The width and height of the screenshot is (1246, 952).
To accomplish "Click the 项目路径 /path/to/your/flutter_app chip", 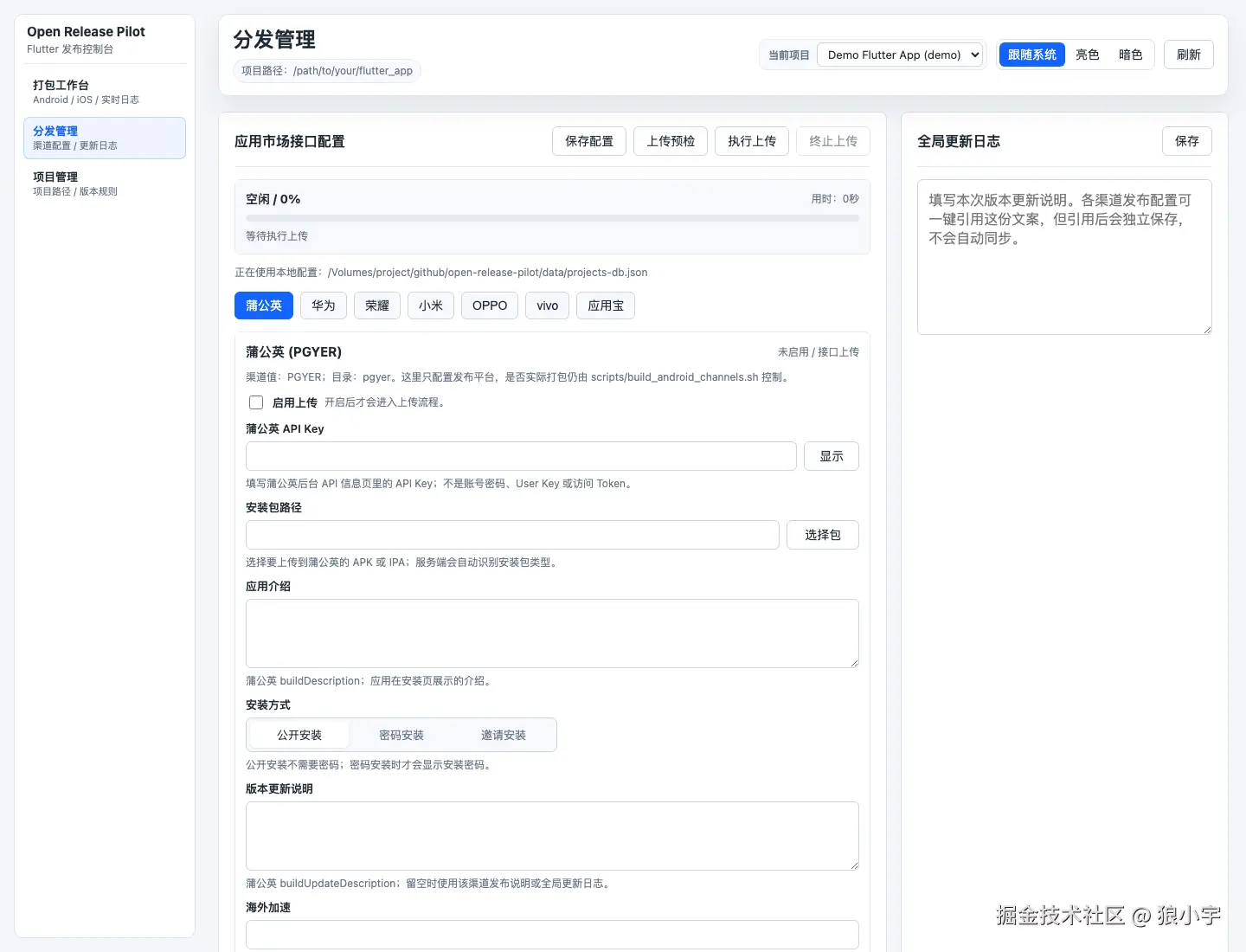I will click(x=327, y=71).
